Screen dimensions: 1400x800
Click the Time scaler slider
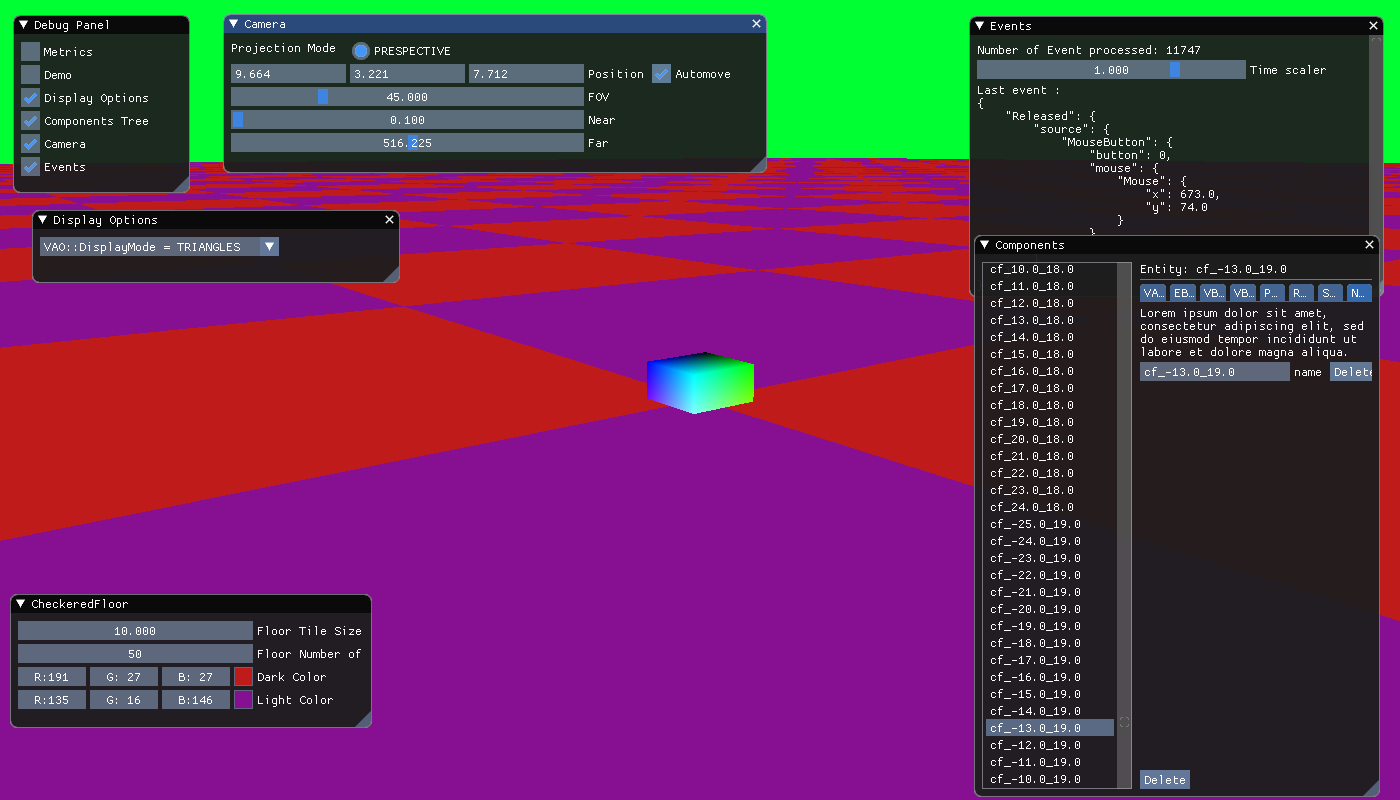click(1111, 70)
